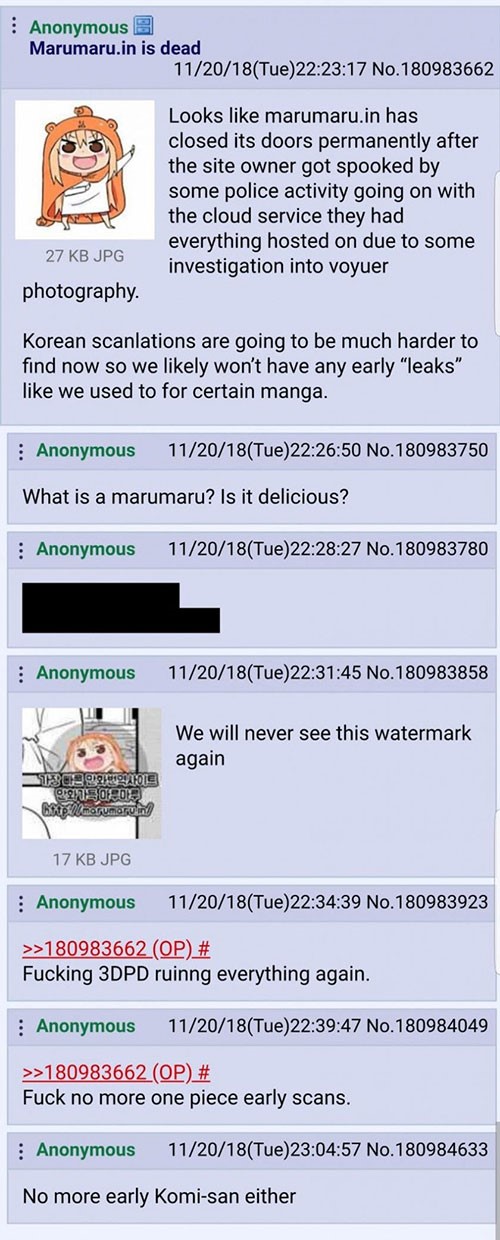Open the OP post's three-dot menu
Image resolution: width=500 pixels, height=1240 pixels.
12,27
